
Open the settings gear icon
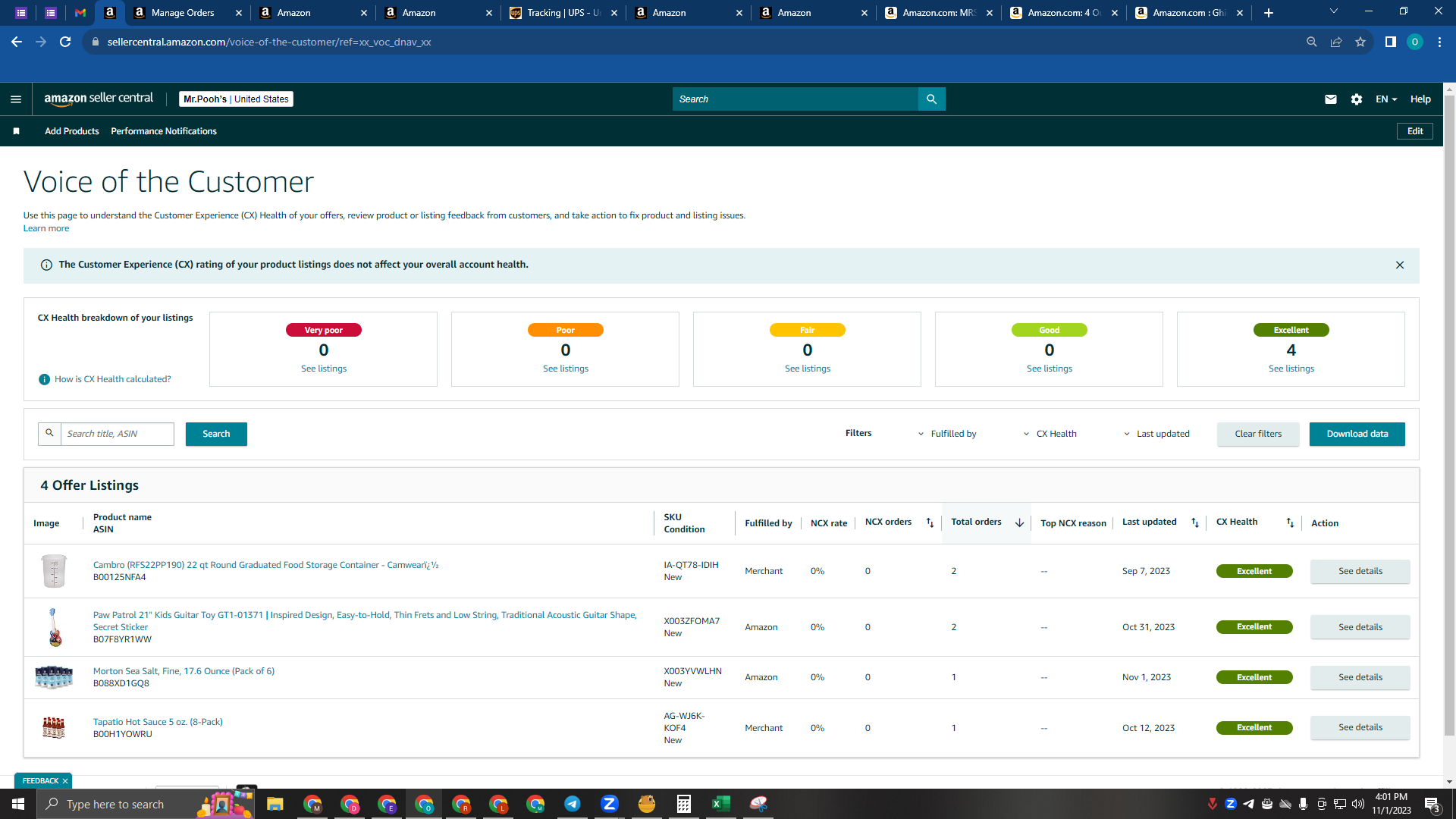pyautogui.click(x=1357, y=99)
